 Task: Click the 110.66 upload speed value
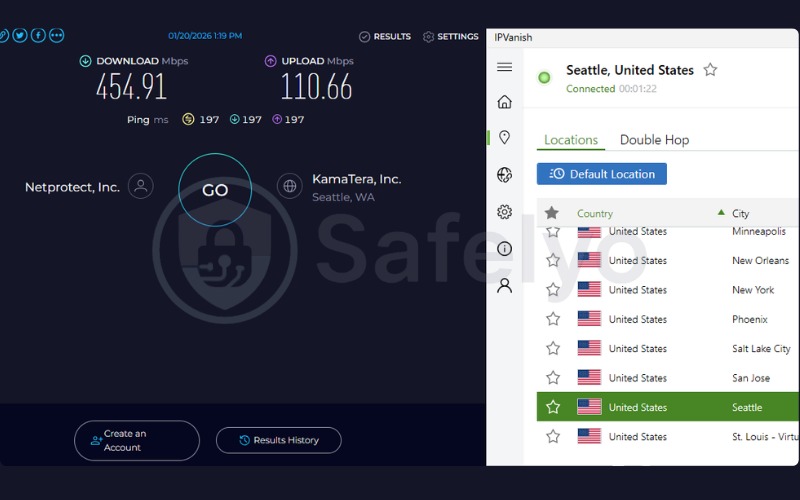point(316,86)
